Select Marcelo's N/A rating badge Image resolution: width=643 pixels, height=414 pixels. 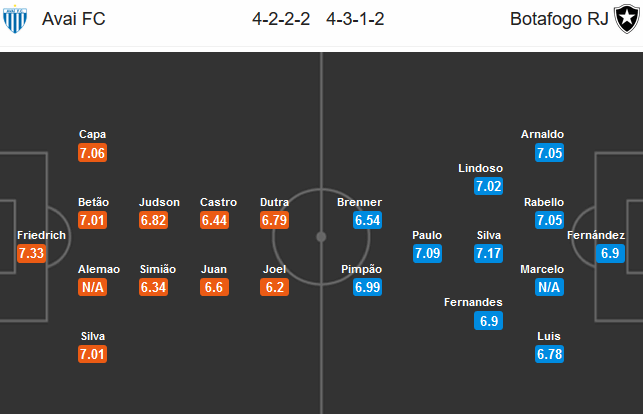[x=550, y=287]
